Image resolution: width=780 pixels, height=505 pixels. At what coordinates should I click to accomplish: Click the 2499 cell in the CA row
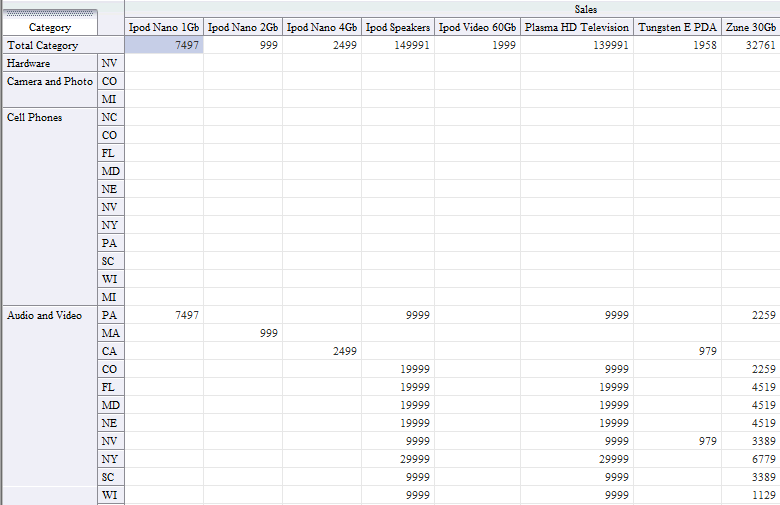(322, 351)
